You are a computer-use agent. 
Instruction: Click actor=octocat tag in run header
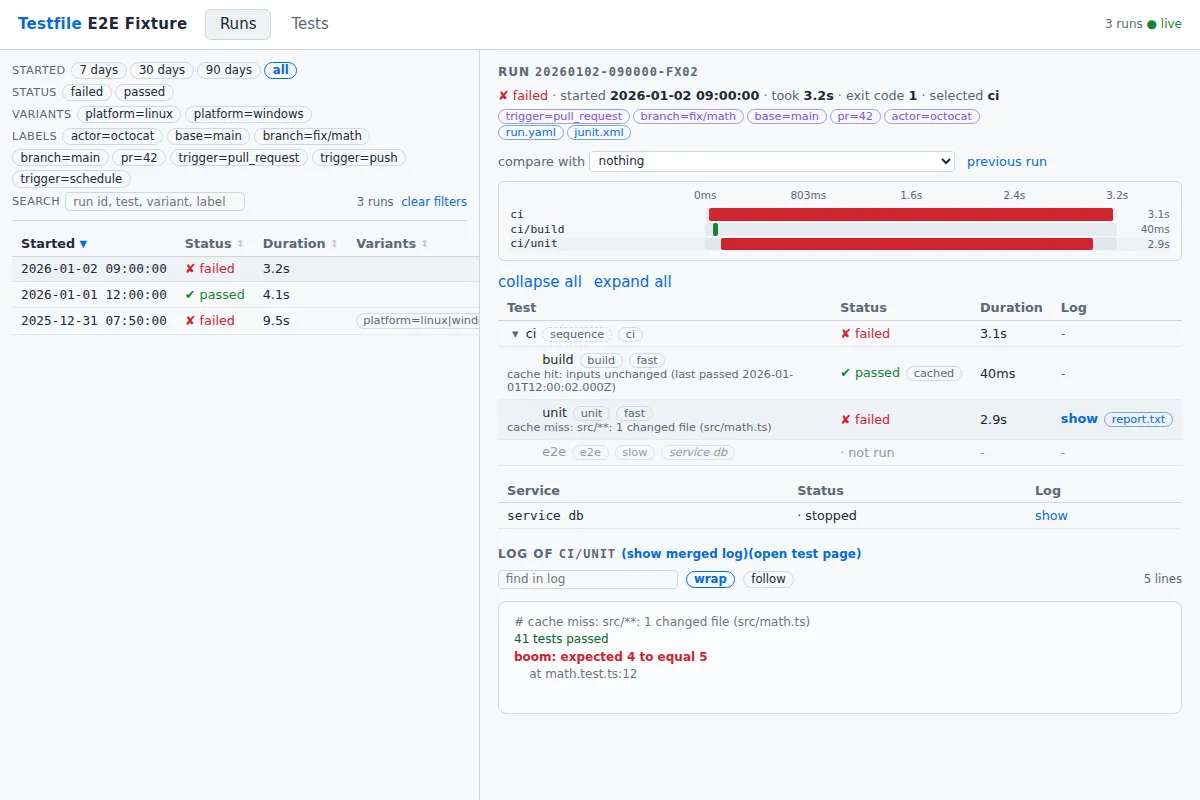tap(932, 116)
